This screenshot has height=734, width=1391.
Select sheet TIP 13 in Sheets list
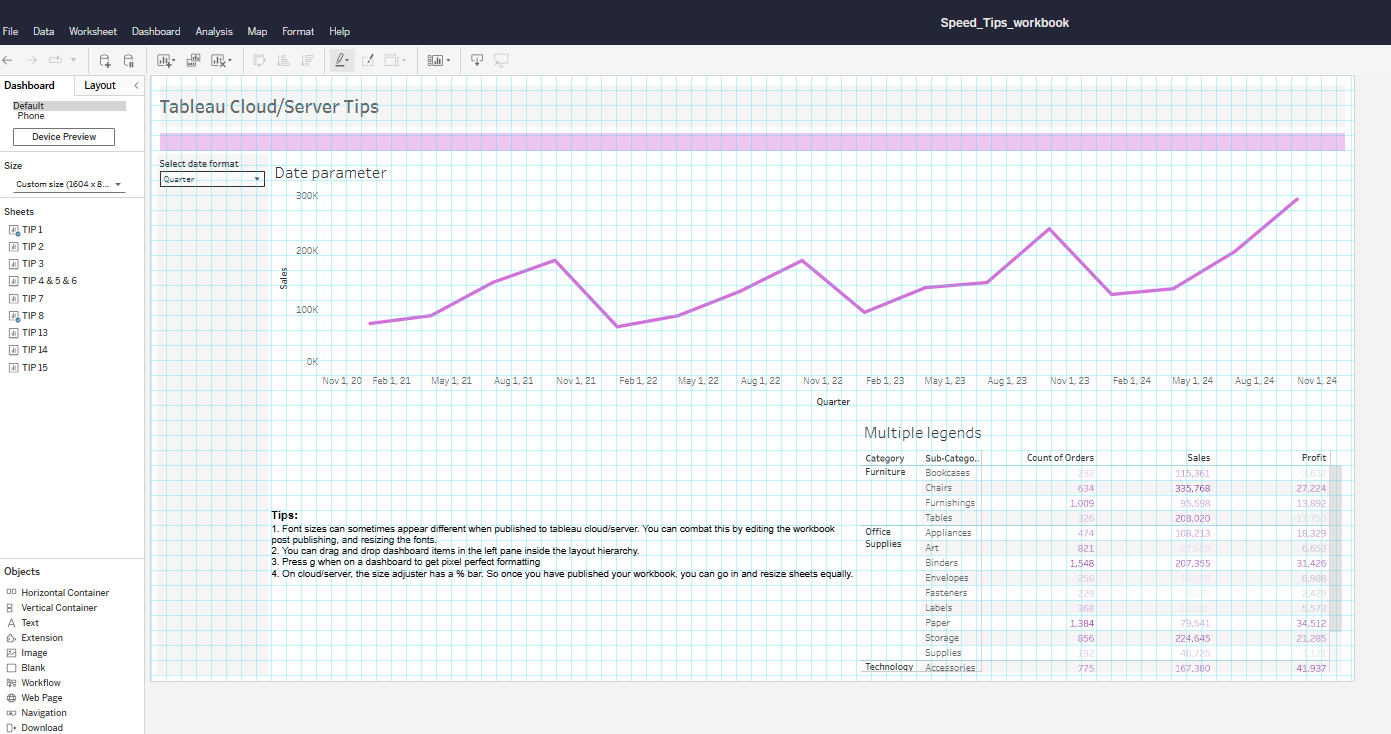(34, 333)
